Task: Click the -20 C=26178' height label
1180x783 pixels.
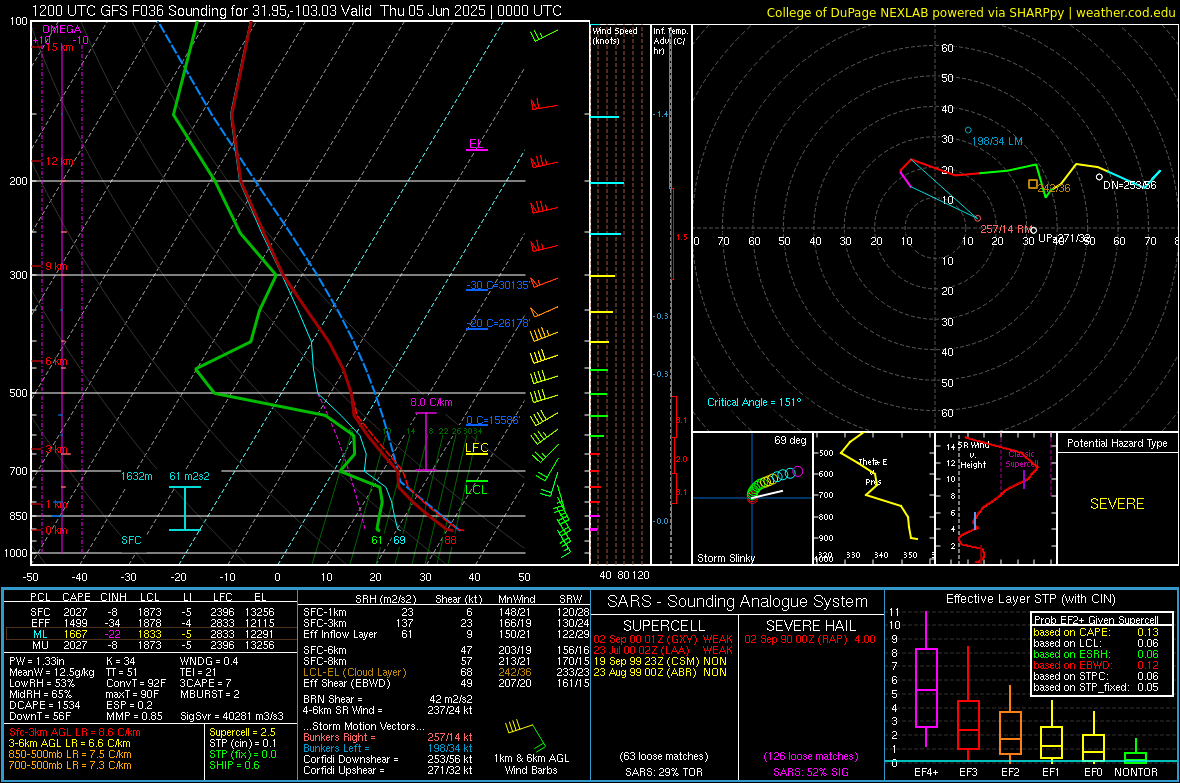Action: coord(498,323)
